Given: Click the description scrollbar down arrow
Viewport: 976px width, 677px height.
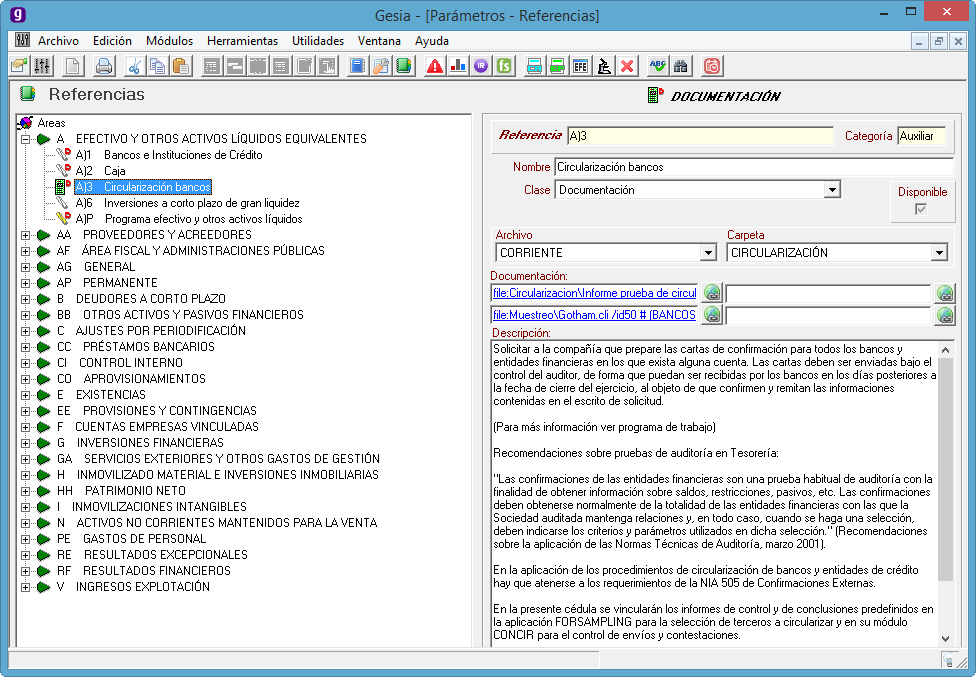Looking at the screenshot, I should coord(946,638).
